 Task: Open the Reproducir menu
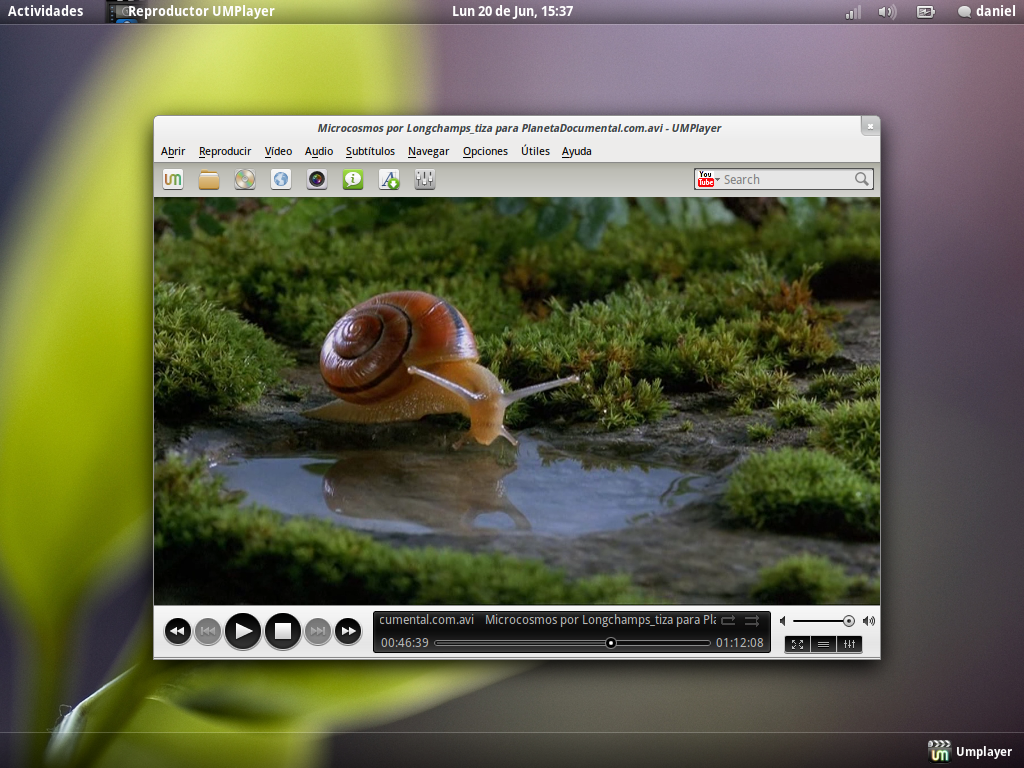point(225,152)
